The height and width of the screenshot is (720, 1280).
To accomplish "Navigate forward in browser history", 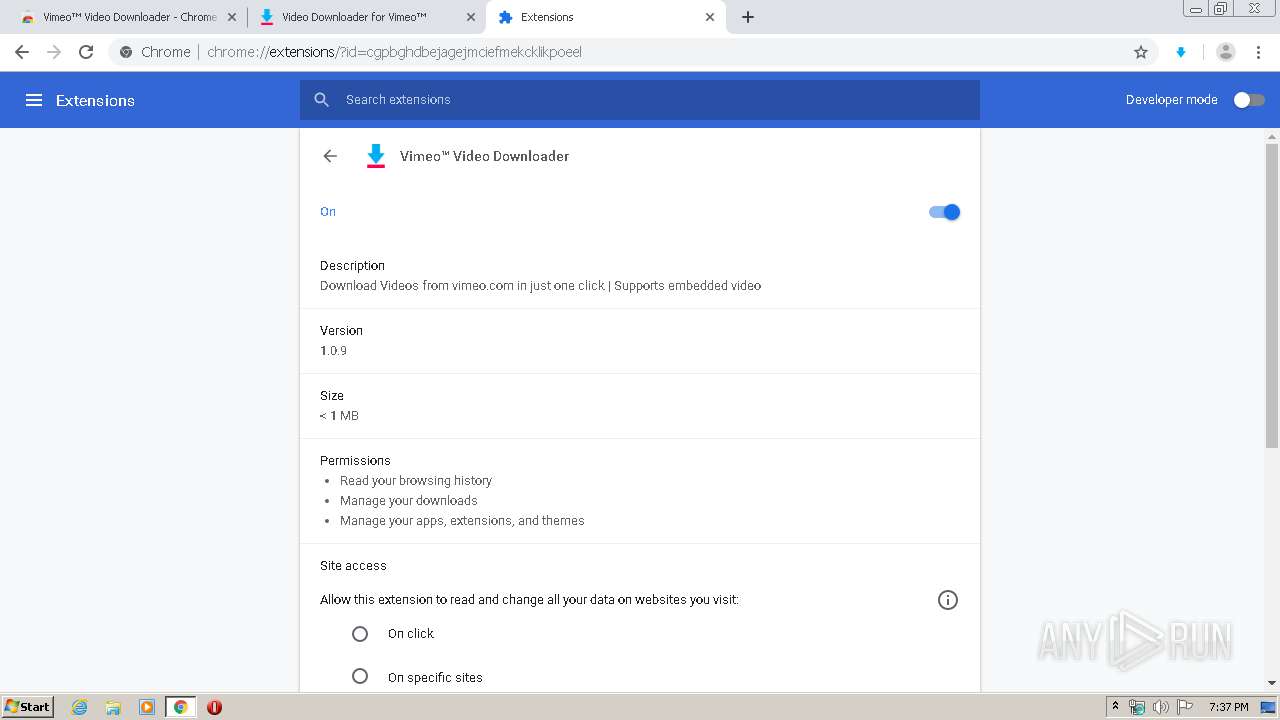I will (x=54, y=52).
